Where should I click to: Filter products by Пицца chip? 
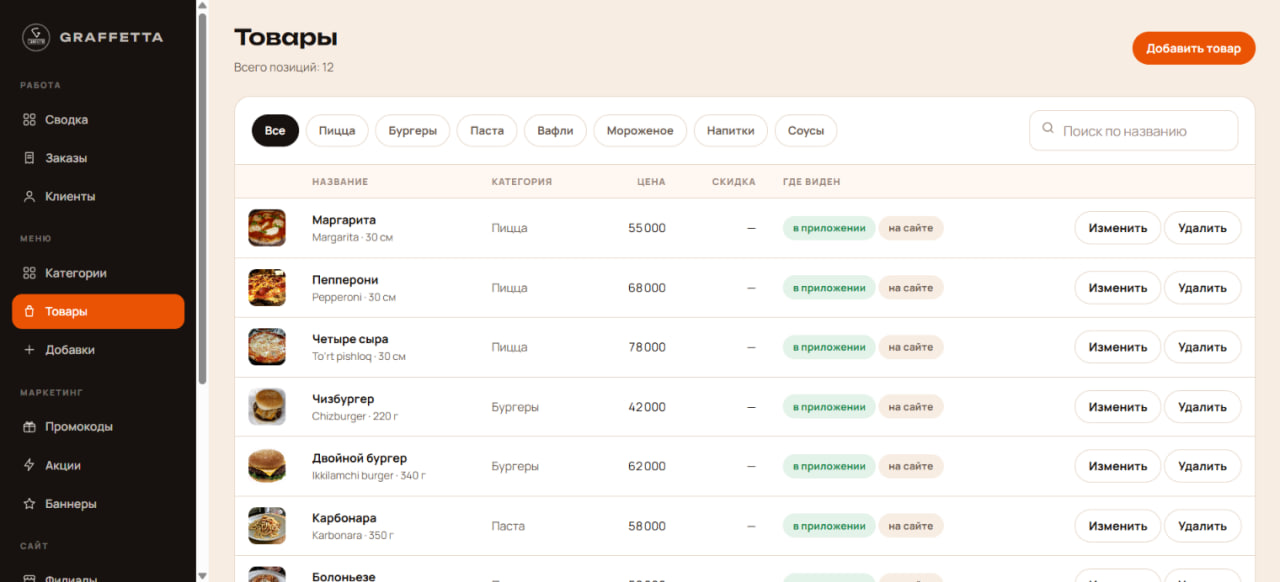337,131
